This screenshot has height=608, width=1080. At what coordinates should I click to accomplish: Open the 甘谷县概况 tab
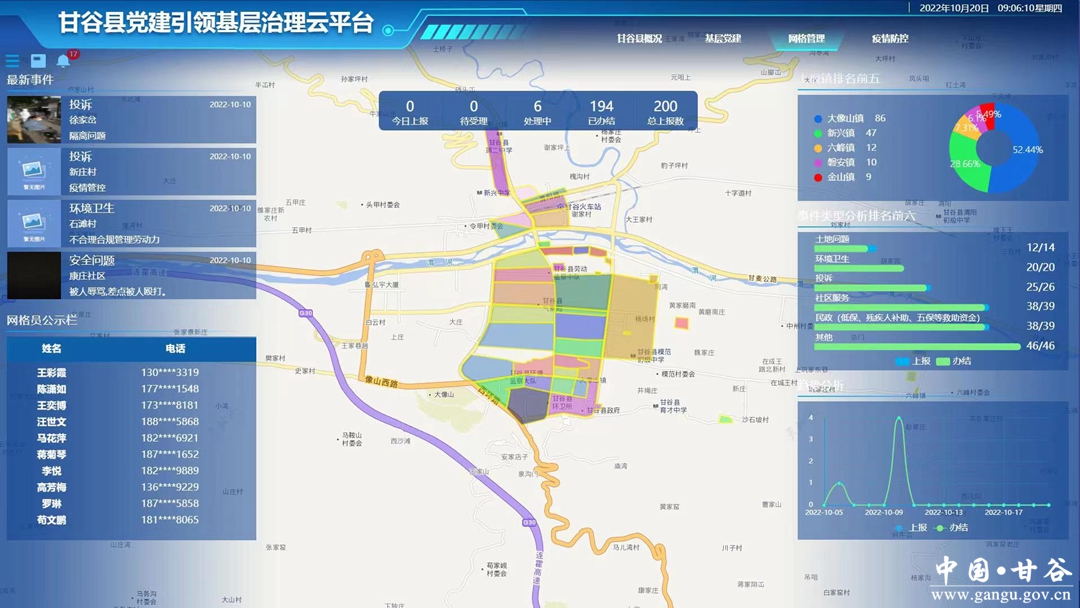coord(639,39)
